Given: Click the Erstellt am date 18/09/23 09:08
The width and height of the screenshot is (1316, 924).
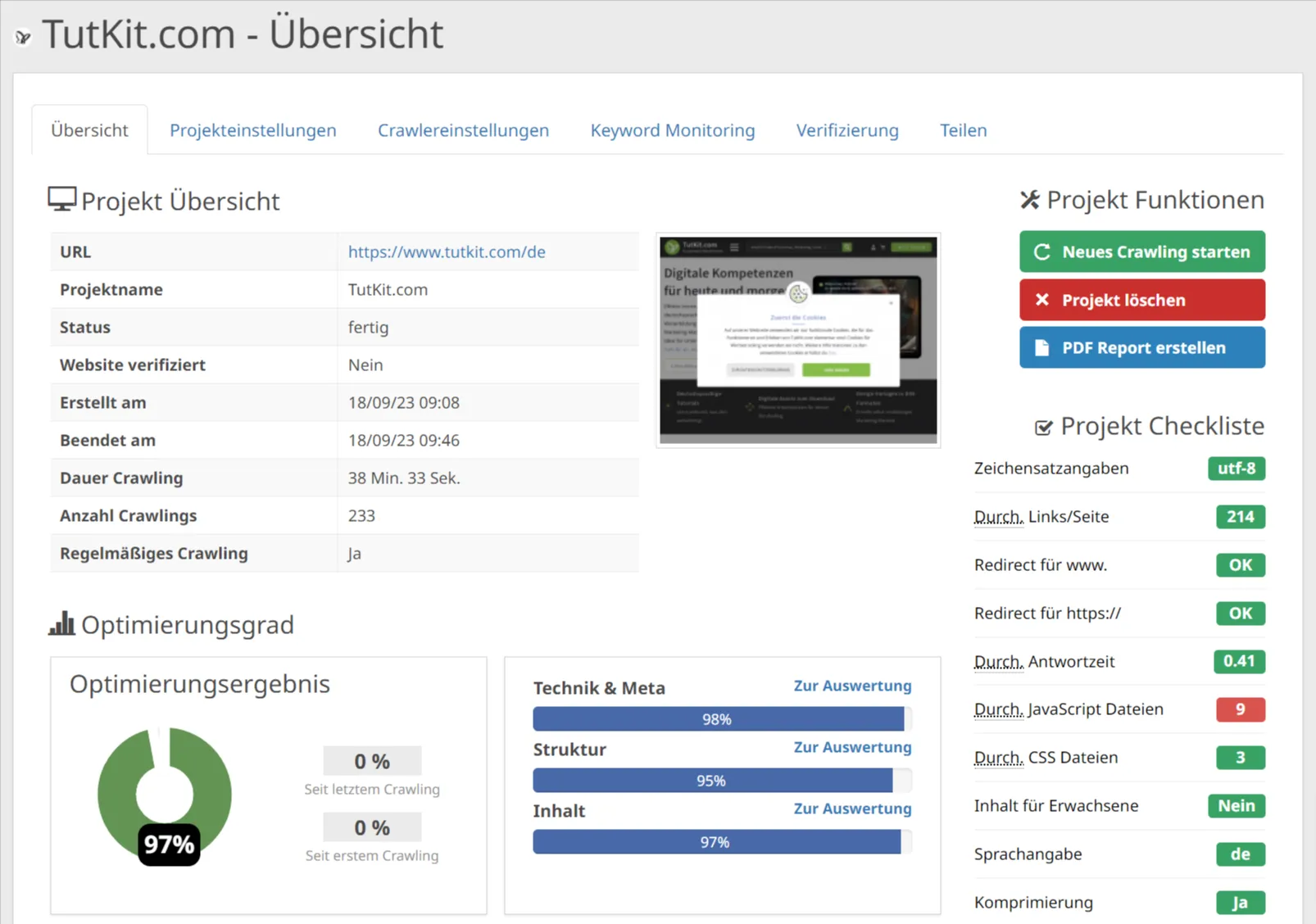Looking at the screenshot, I should coord(404,402).
